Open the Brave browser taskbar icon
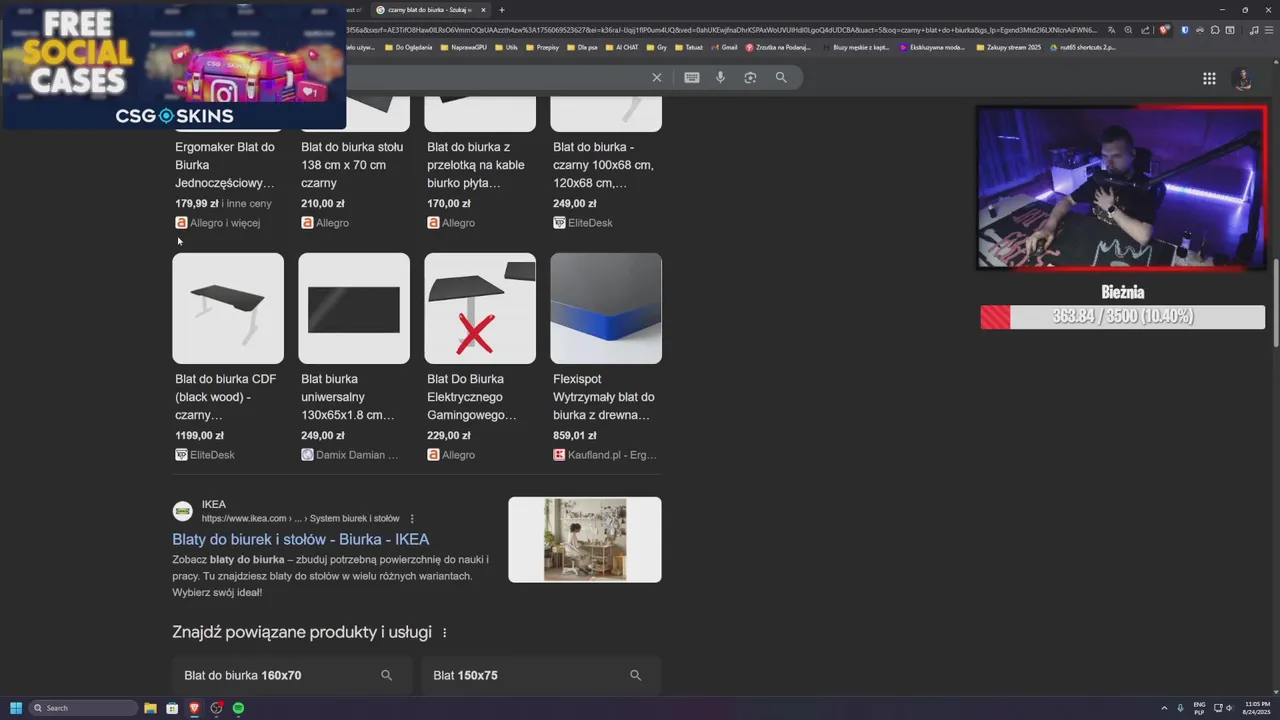Viewport: 1280px width, 720px height. [x=194, y=708]
